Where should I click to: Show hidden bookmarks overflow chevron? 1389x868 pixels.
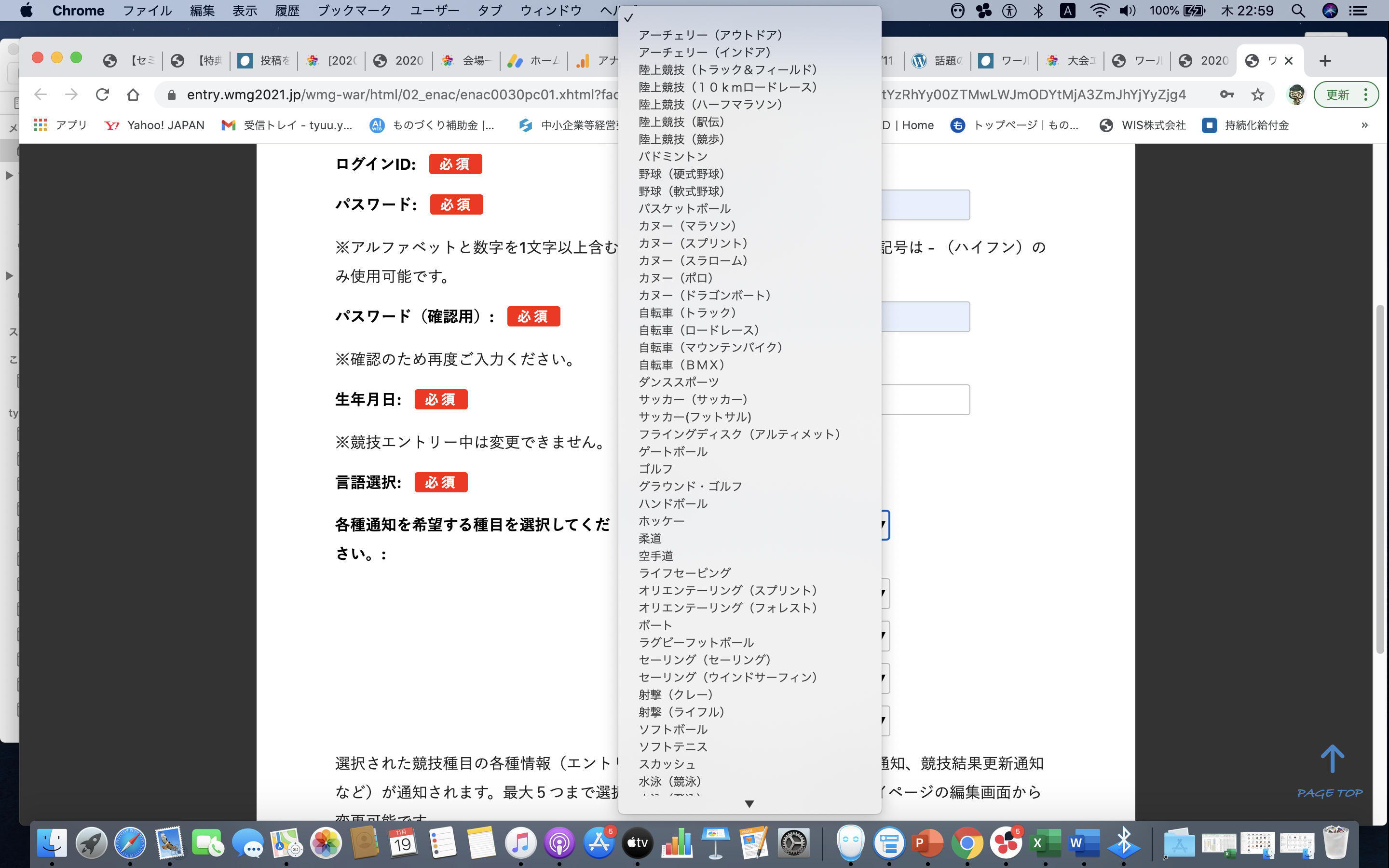point(1365,125)
